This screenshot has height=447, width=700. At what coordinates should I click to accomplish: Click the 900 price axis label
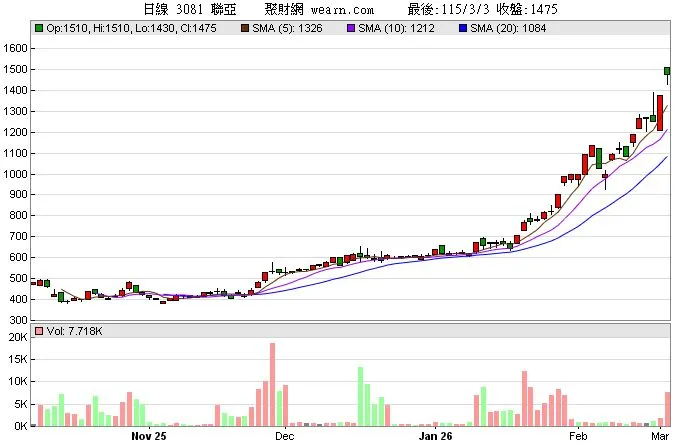click(18, 195)
